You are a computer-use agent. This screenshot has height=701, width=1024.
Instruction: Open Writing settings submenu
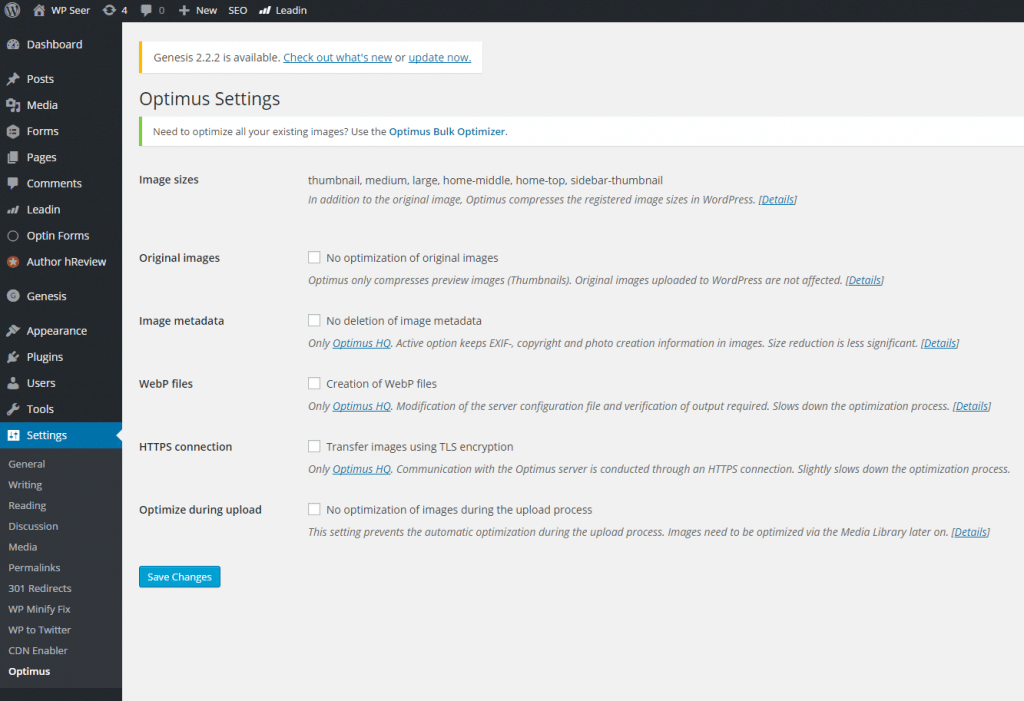coord(25,485)
